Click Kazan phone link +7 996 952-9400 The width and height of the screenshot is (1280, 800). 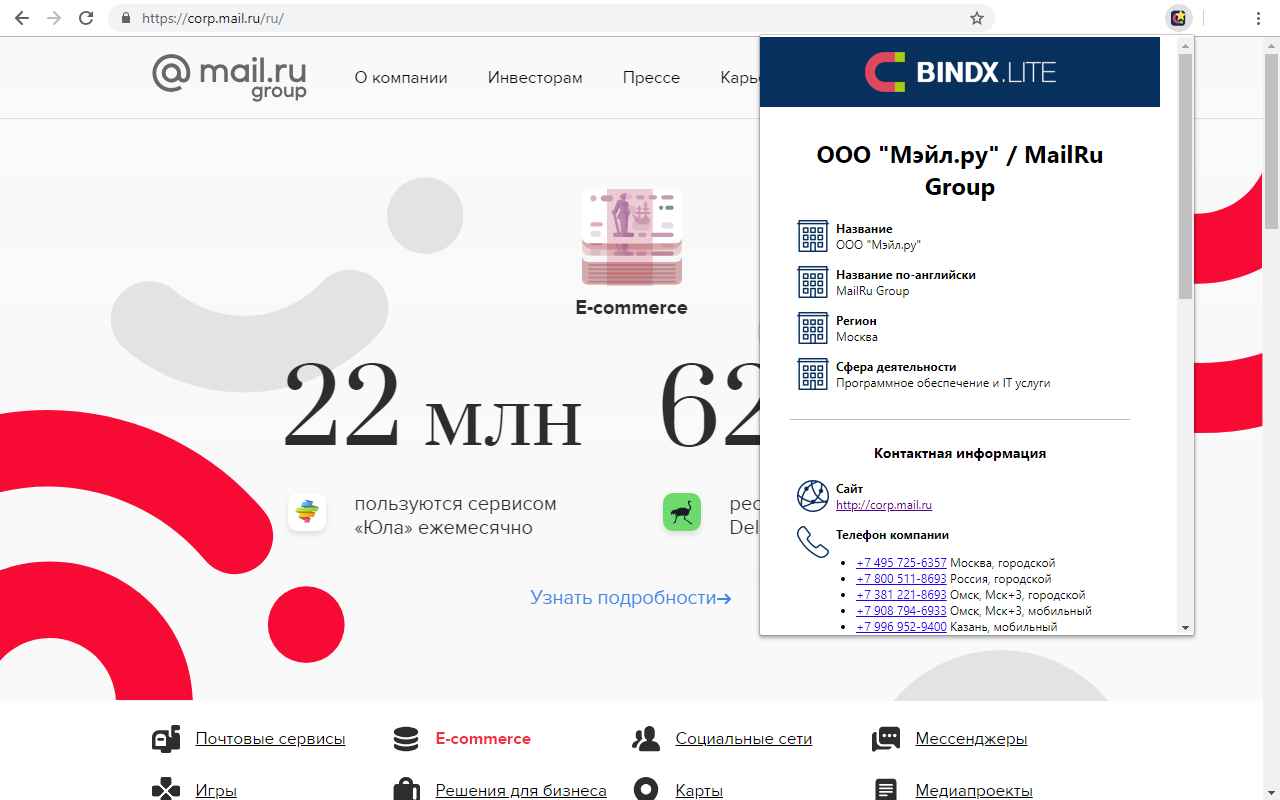(x=901, y=627)
